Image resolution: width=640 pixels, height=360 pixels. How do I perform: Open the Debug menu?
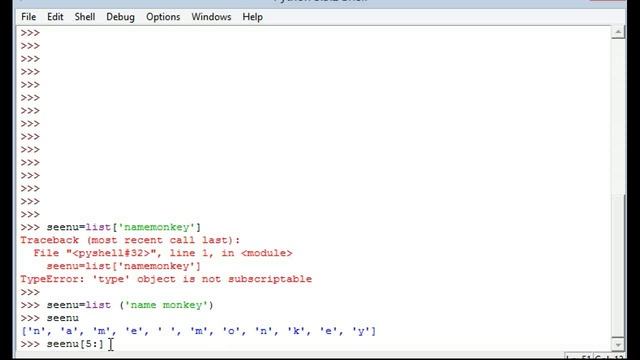pyautogui.click(x=120, y=17)
